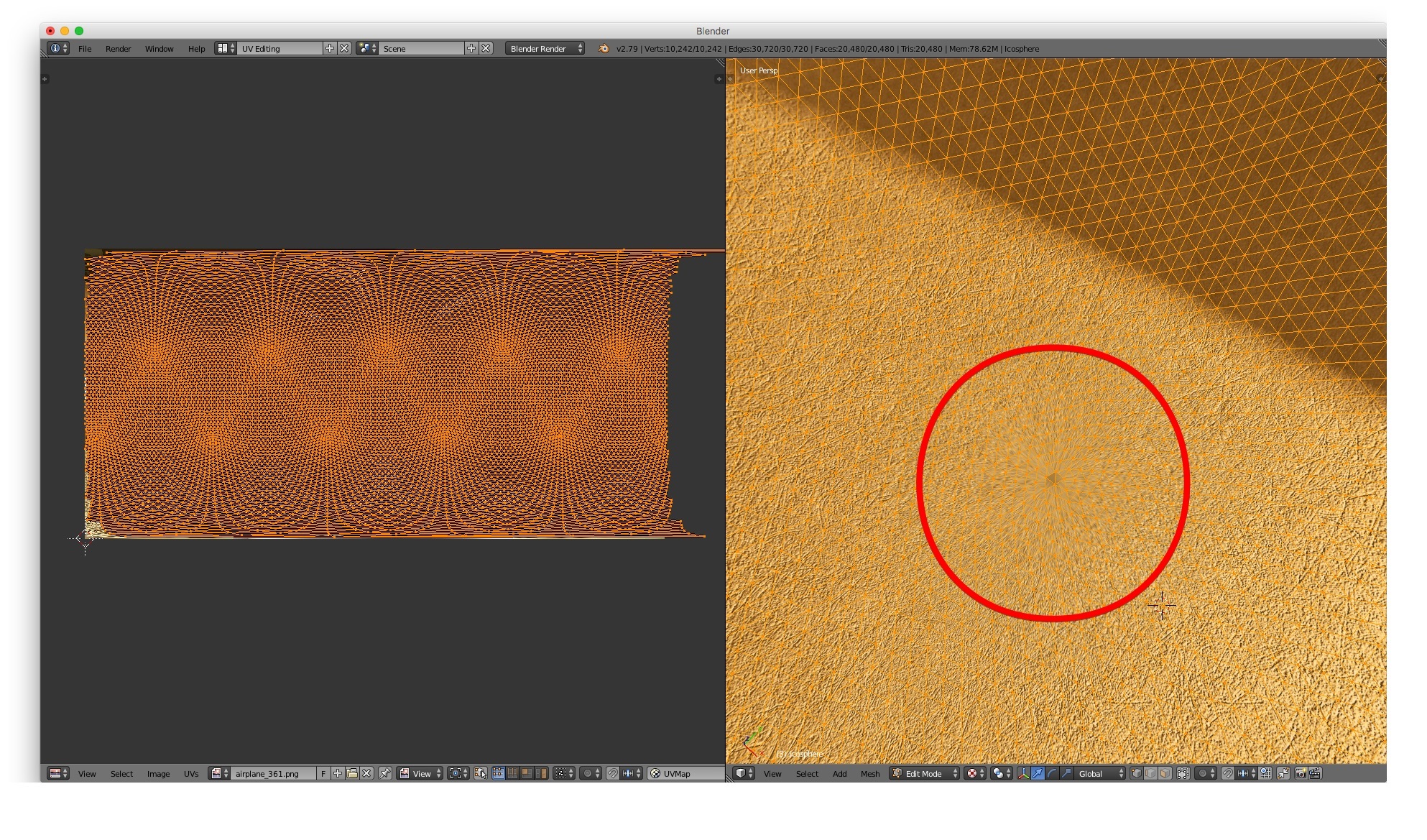1427x840 pixels.
Task: Open image file folder icon
Action: pos(352,773)
